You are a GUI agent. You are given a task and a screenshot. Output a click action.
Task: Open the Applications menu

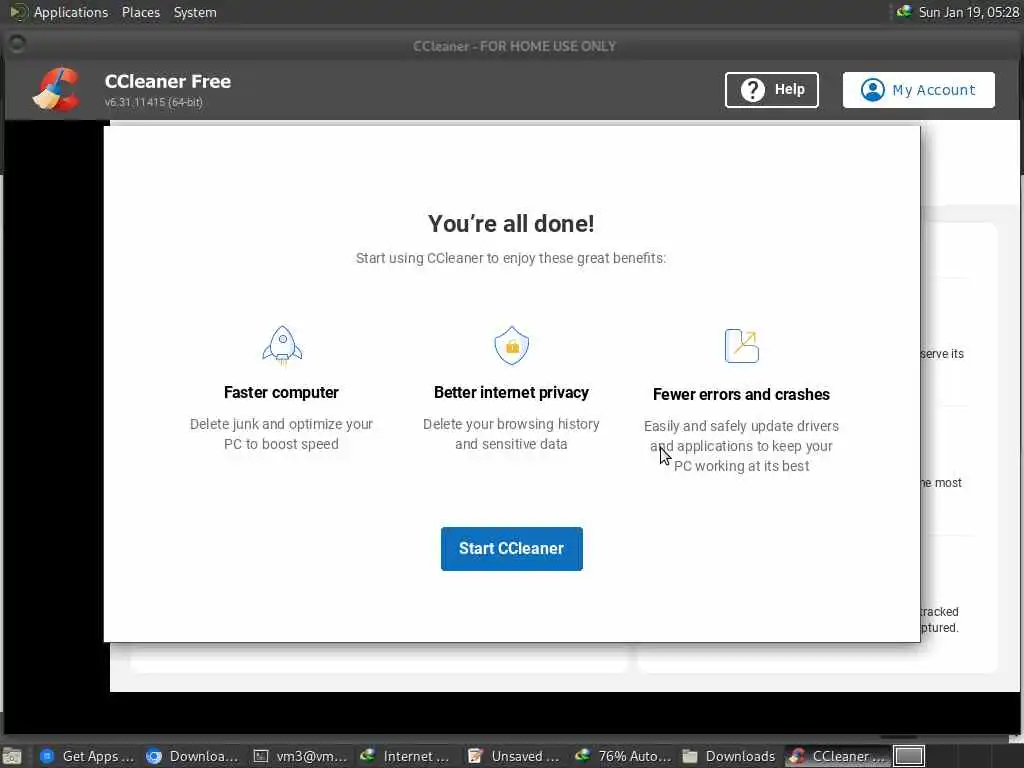pyautogui.click(x=71, y=12)
